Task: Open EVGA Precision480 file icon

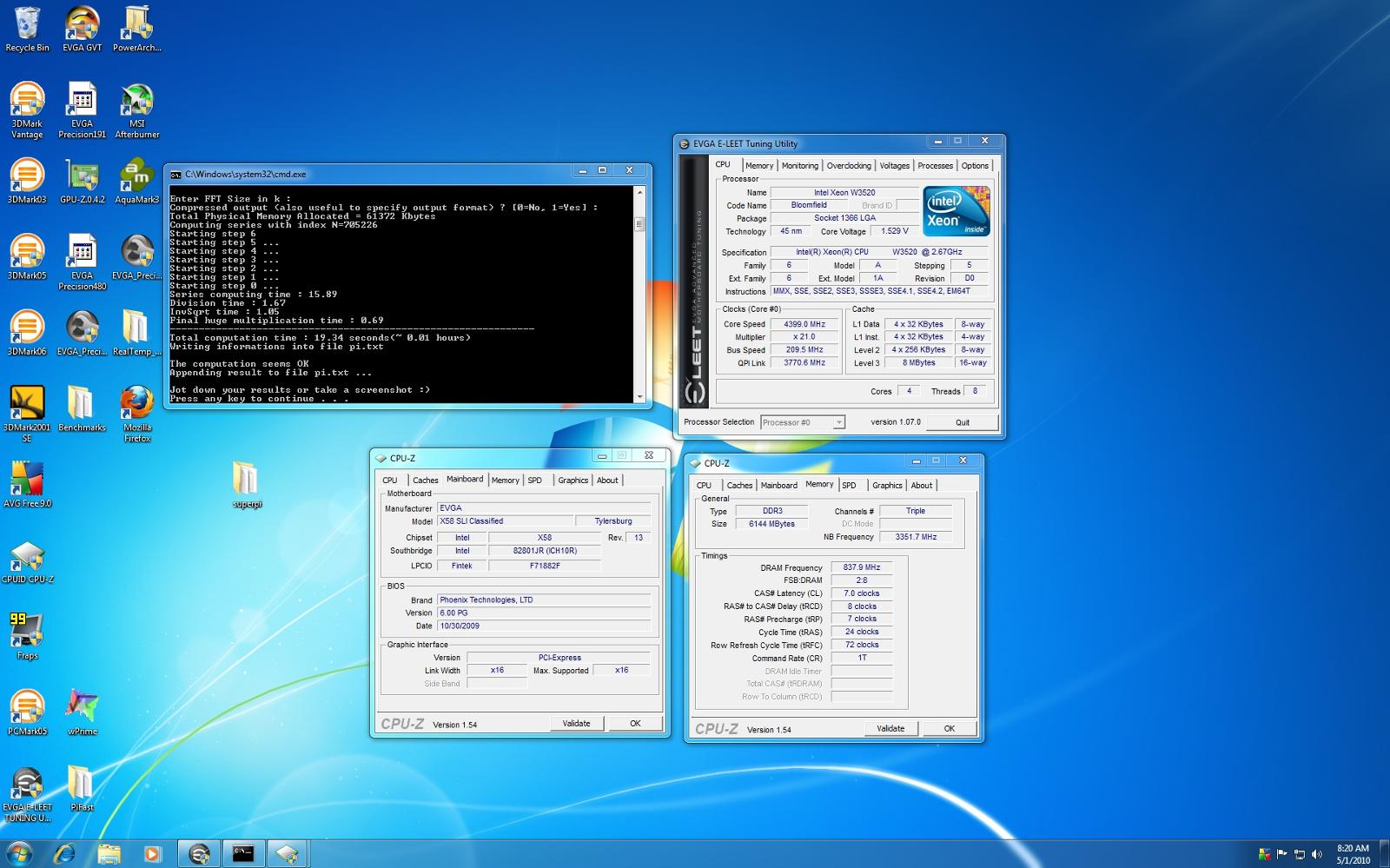Action: (x=82, y=262)
